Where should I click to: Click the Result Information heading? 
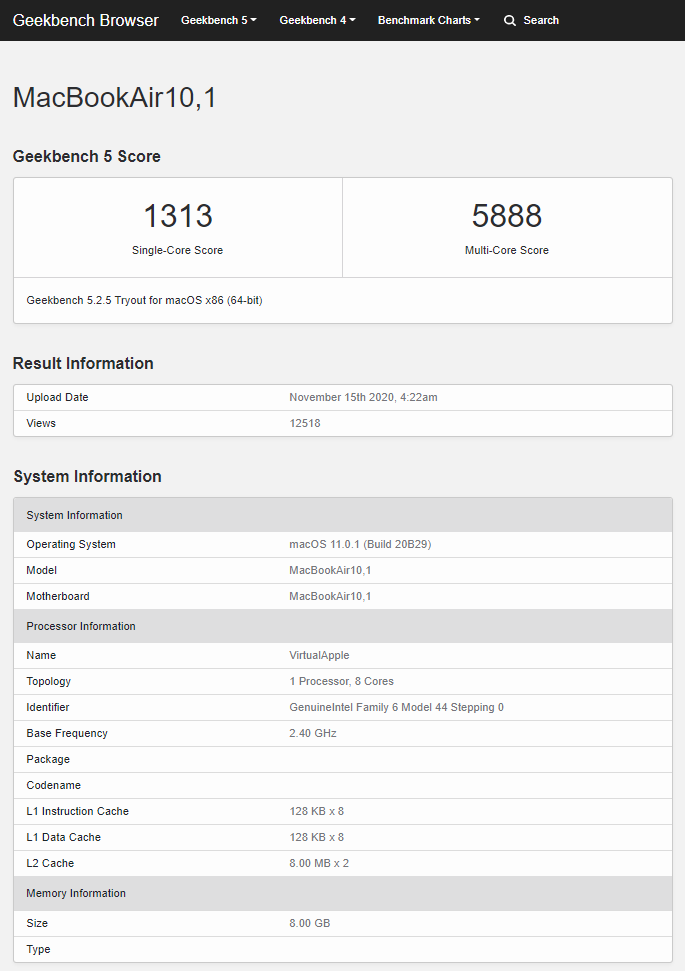coord(83,363)
